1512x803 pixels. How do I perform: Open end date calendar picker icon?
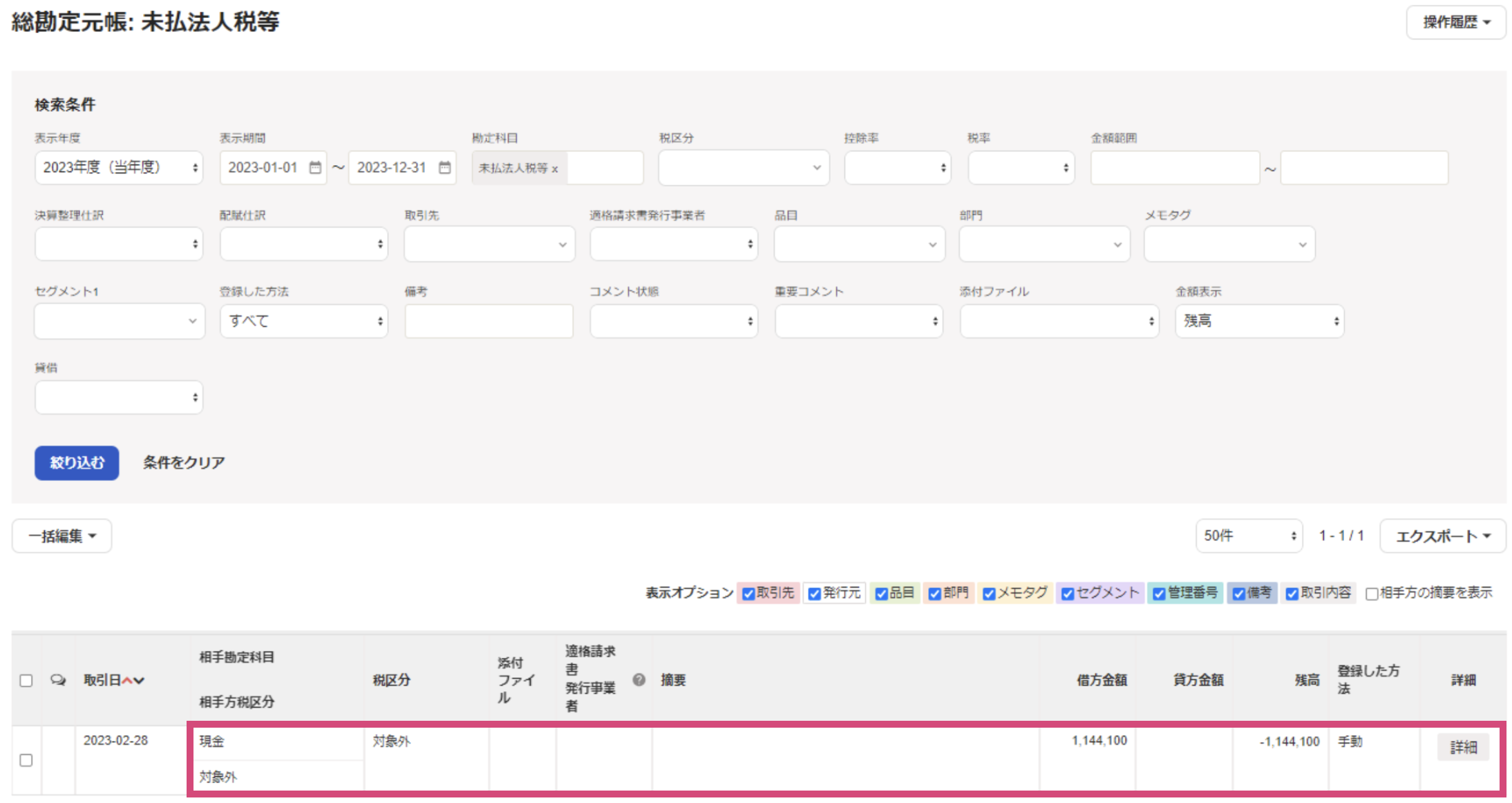pos(444,168)
